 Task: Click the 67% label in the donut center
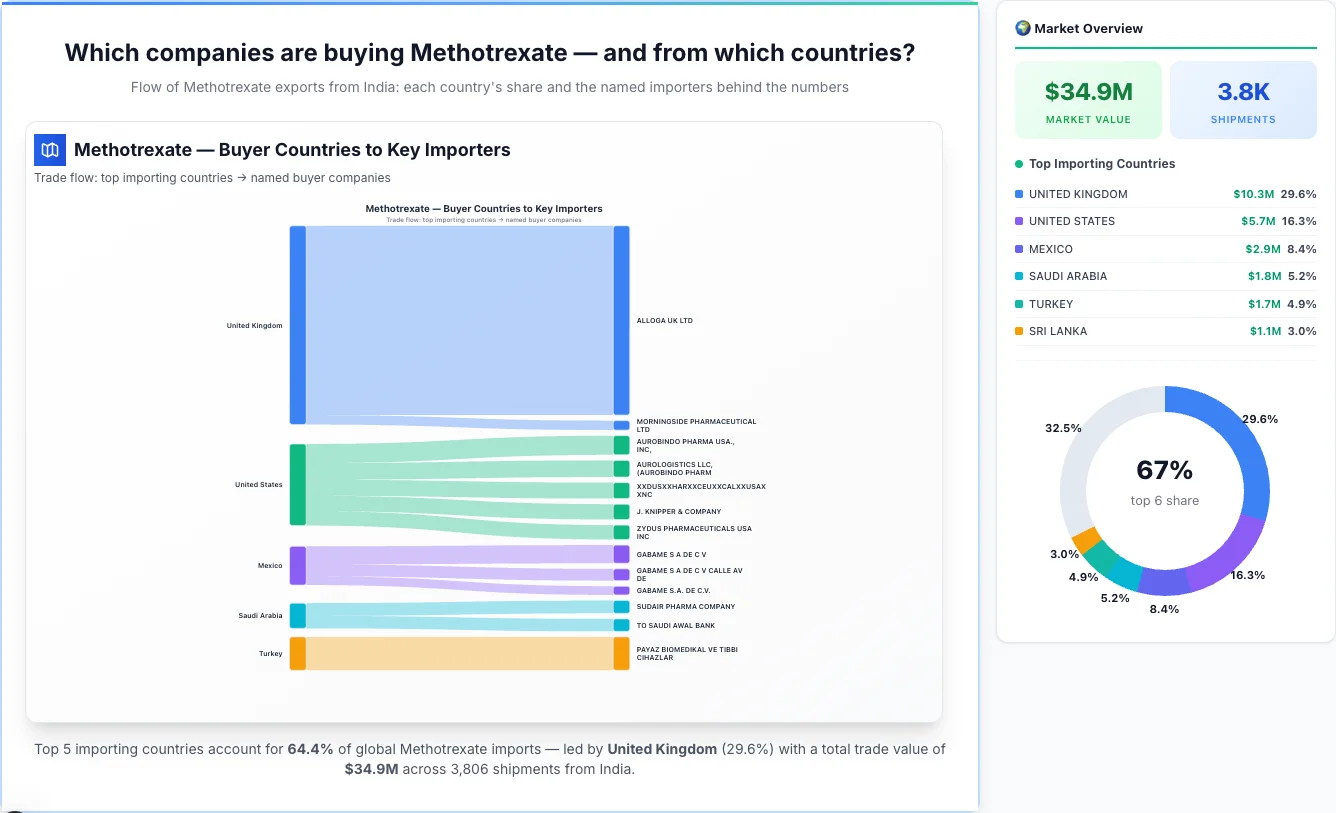pyautogui.click(x=1164, y=470)
